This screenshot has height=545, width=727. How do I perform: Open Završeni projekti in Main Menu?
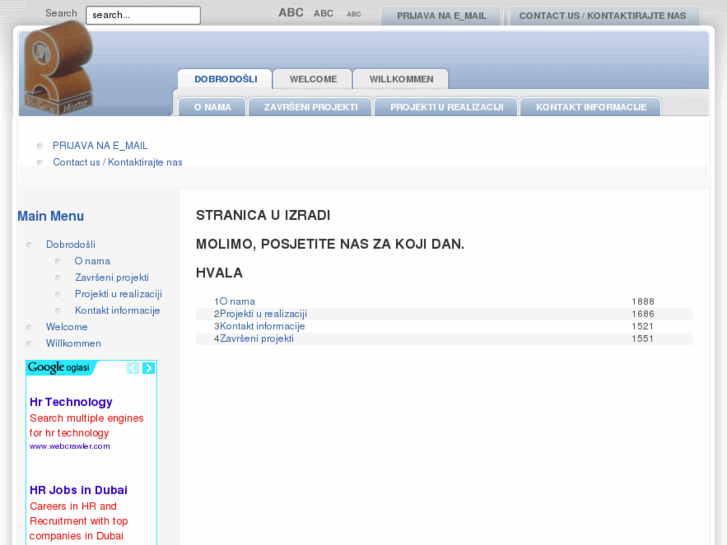click(111, 278)
